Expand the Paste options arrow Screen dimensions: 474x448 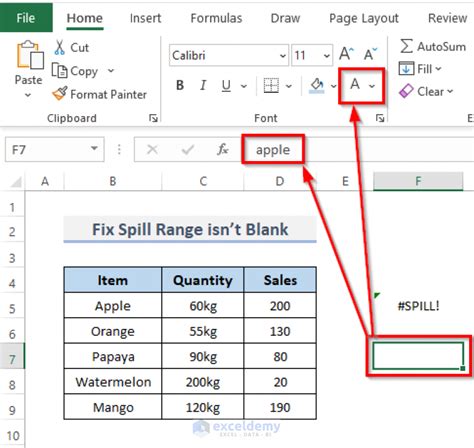click(x=28, y=95)
